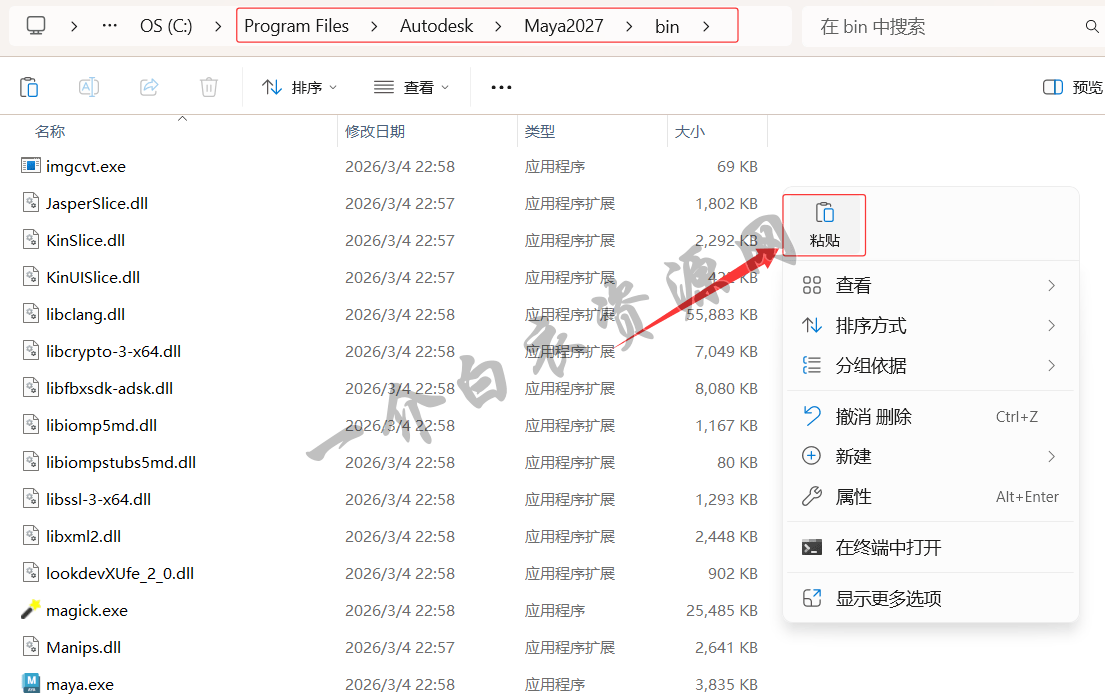The image size is (1105, 700).
Task: Click the share icon in toolbar
Action: [149, 87]
